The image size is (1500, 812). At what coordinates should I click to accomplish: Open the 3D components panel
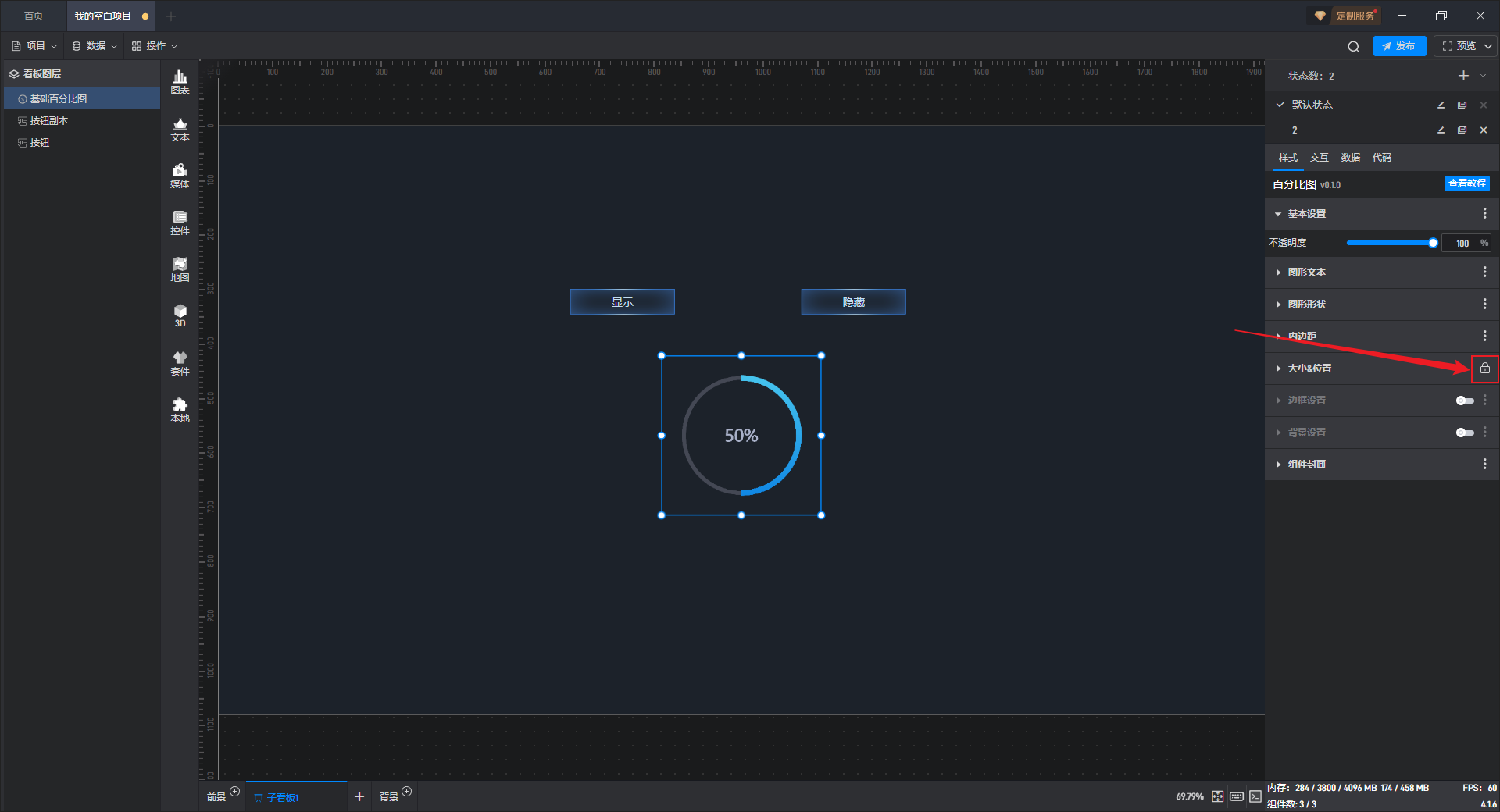coord(180,315)
